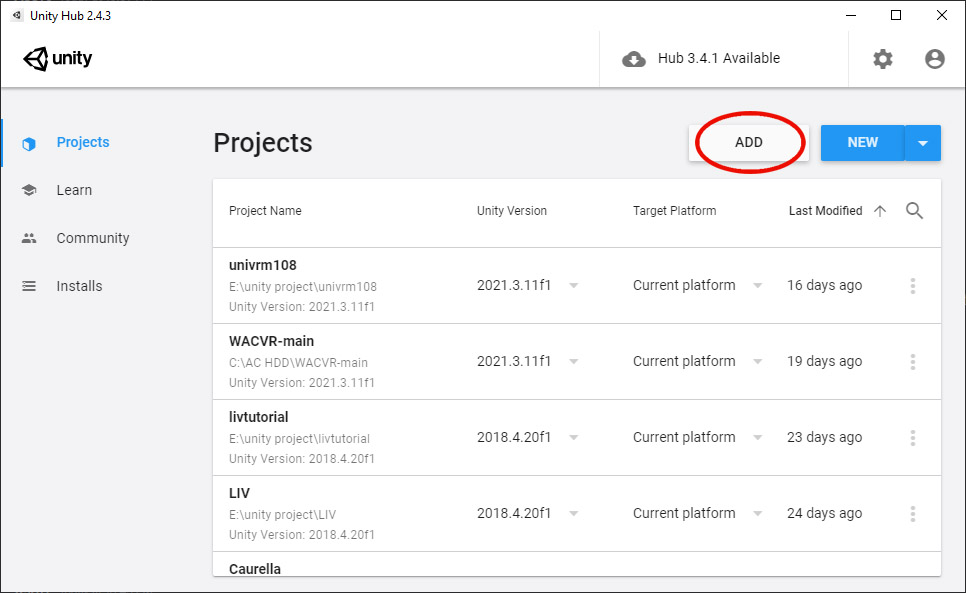
Task: Open the three-dot menu for univrm108
Action: click(912, 286)
